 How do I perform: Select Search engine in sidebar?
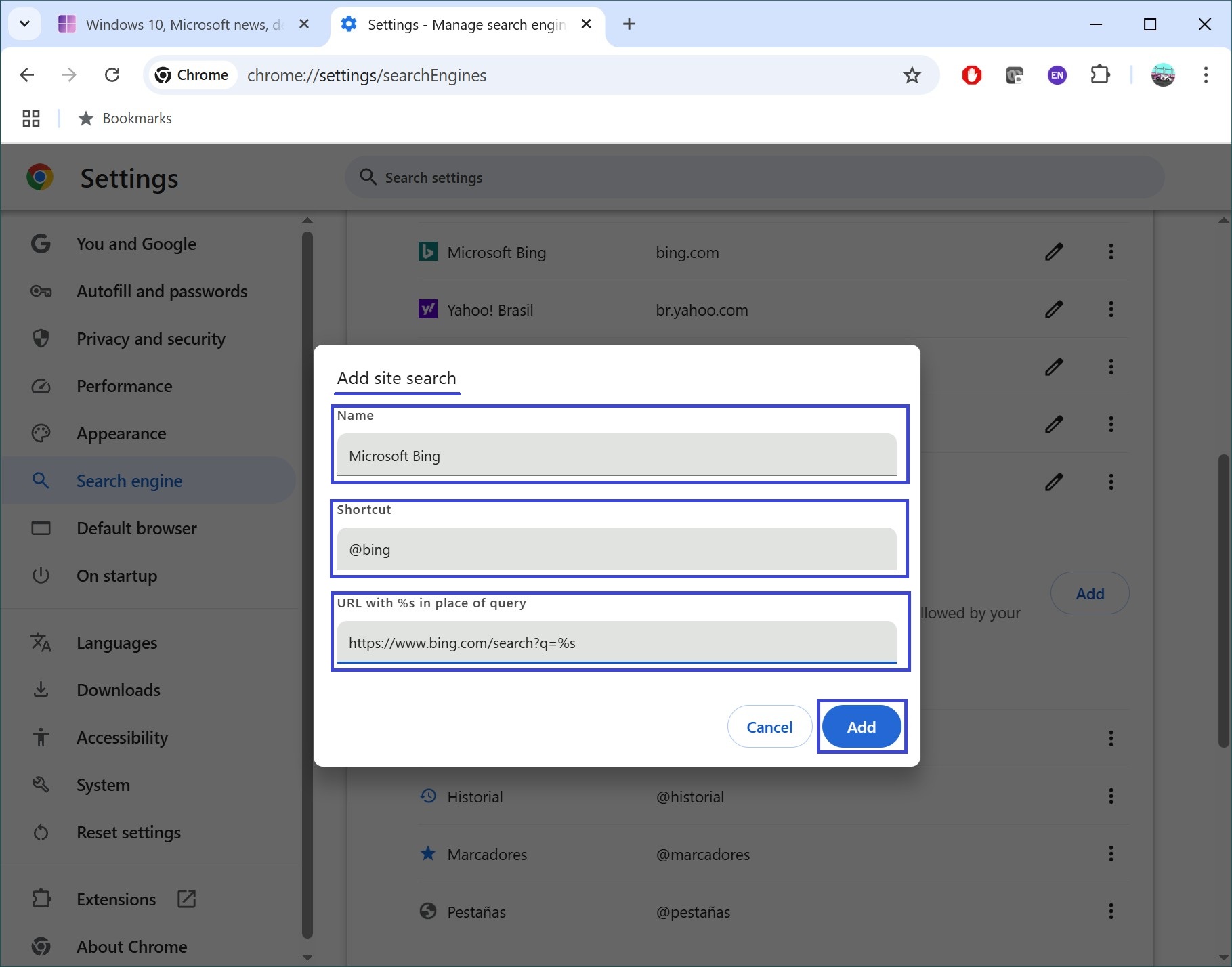149,481
